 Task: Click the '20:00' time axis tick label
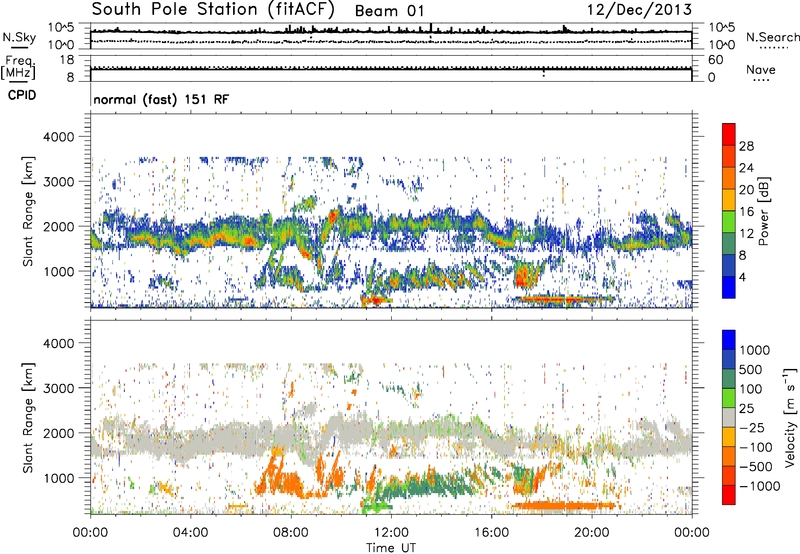point(591,533)
